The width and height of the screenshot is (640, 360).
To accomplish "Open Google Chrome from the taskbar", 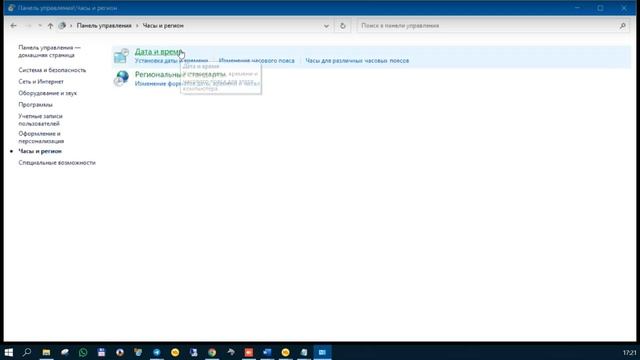I will pos(212,352).
